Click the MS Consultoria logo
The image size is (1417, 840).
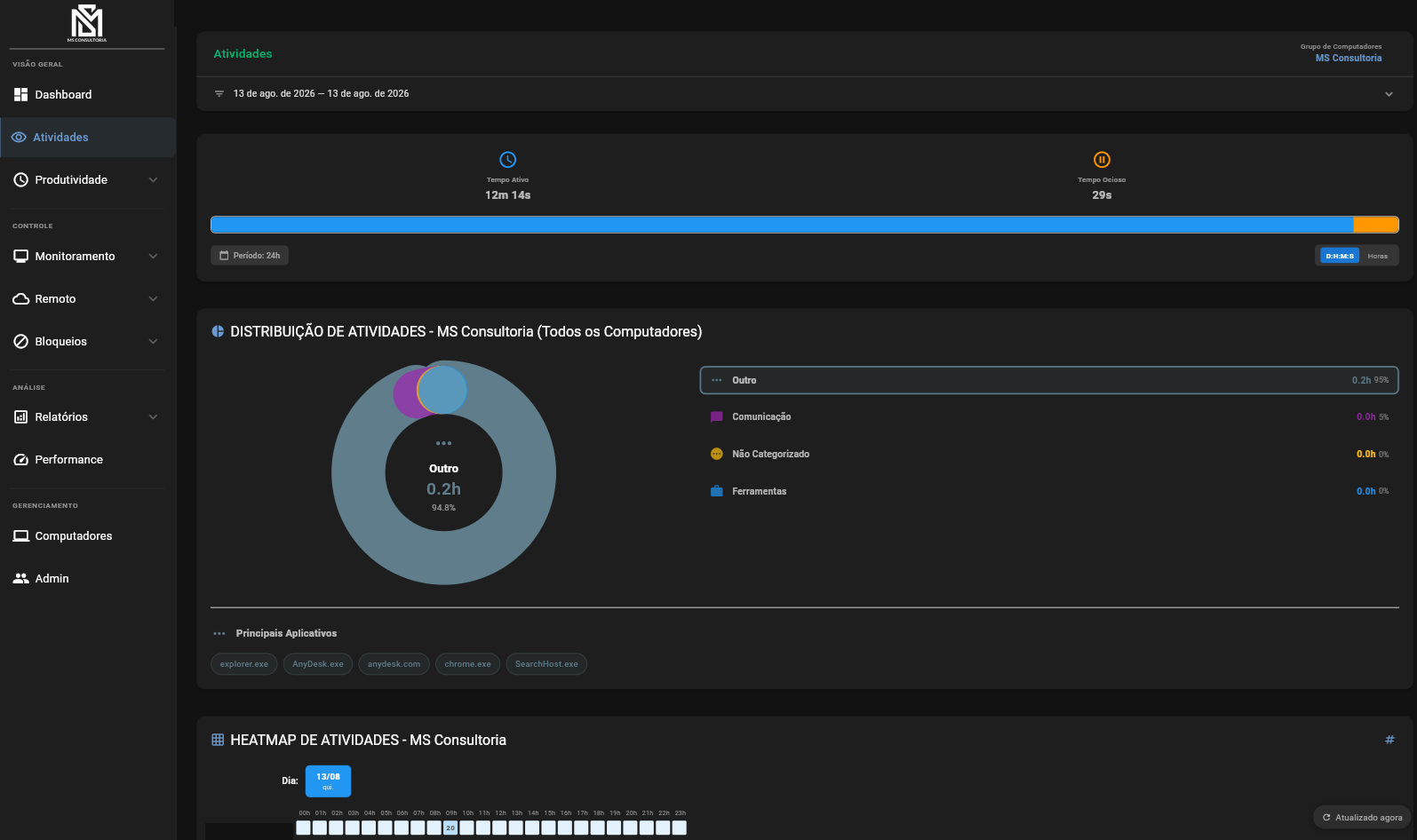tap(87, 23)
